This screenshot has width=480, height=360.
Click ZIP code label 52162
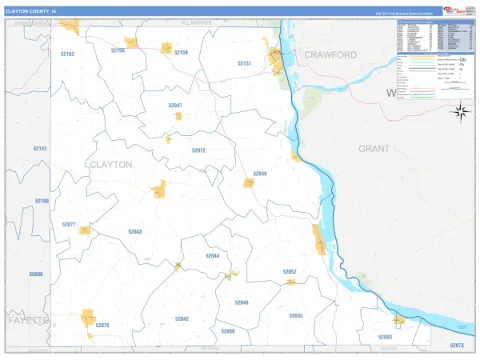click(x=67, y=54)
